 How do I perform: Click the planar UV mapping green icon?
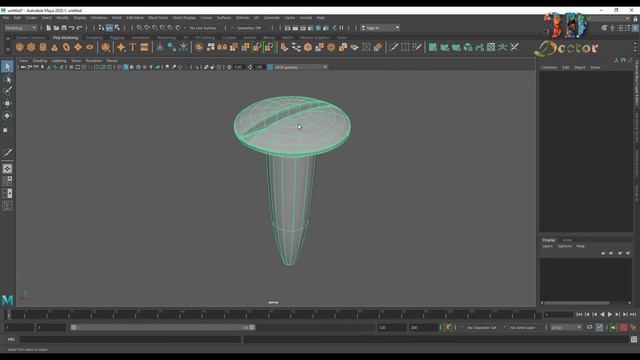pyautogui.click(x=433, y=47)
